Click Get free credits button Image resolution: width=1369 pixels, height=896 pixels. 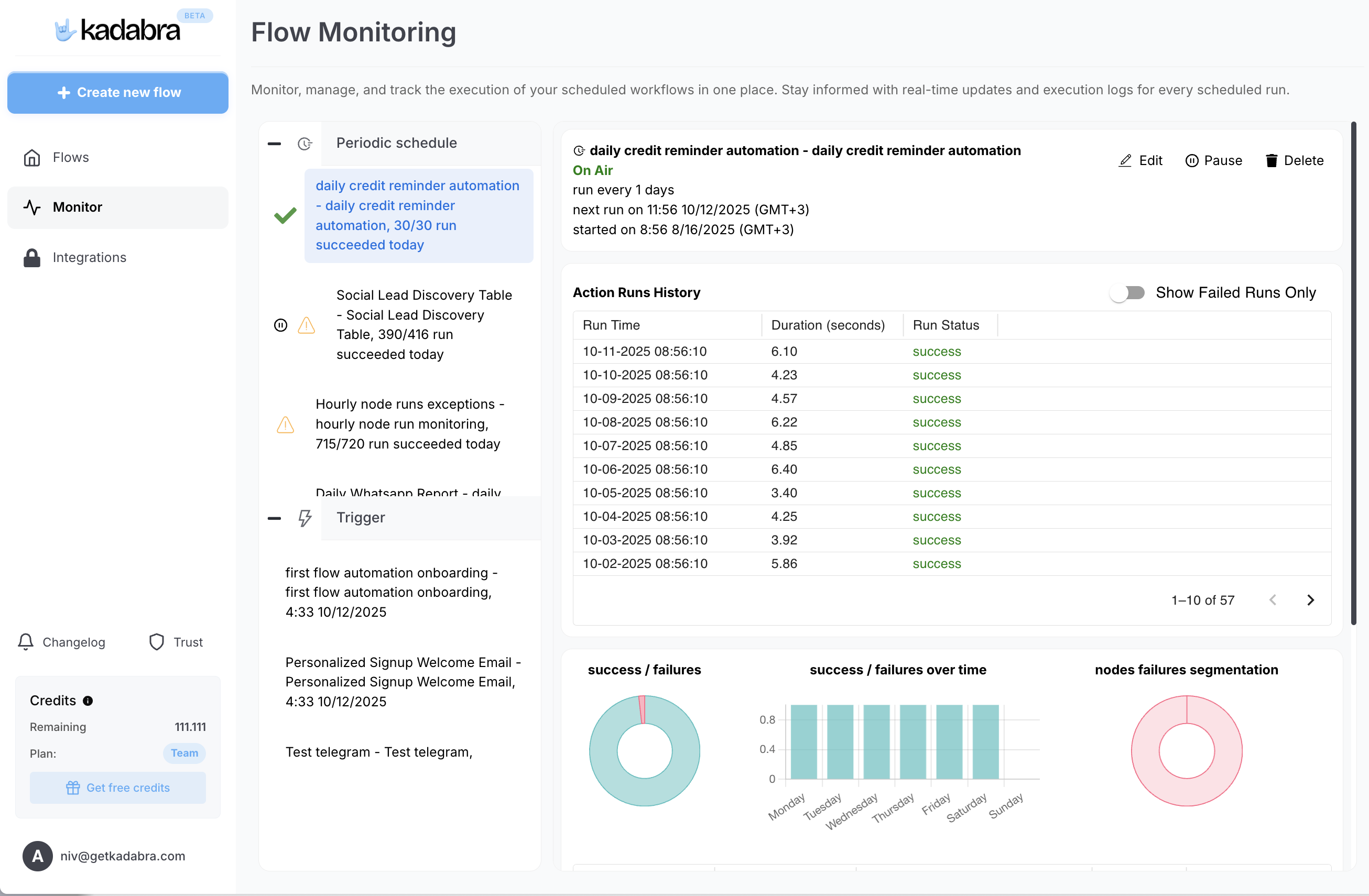(x=117, y=788)
